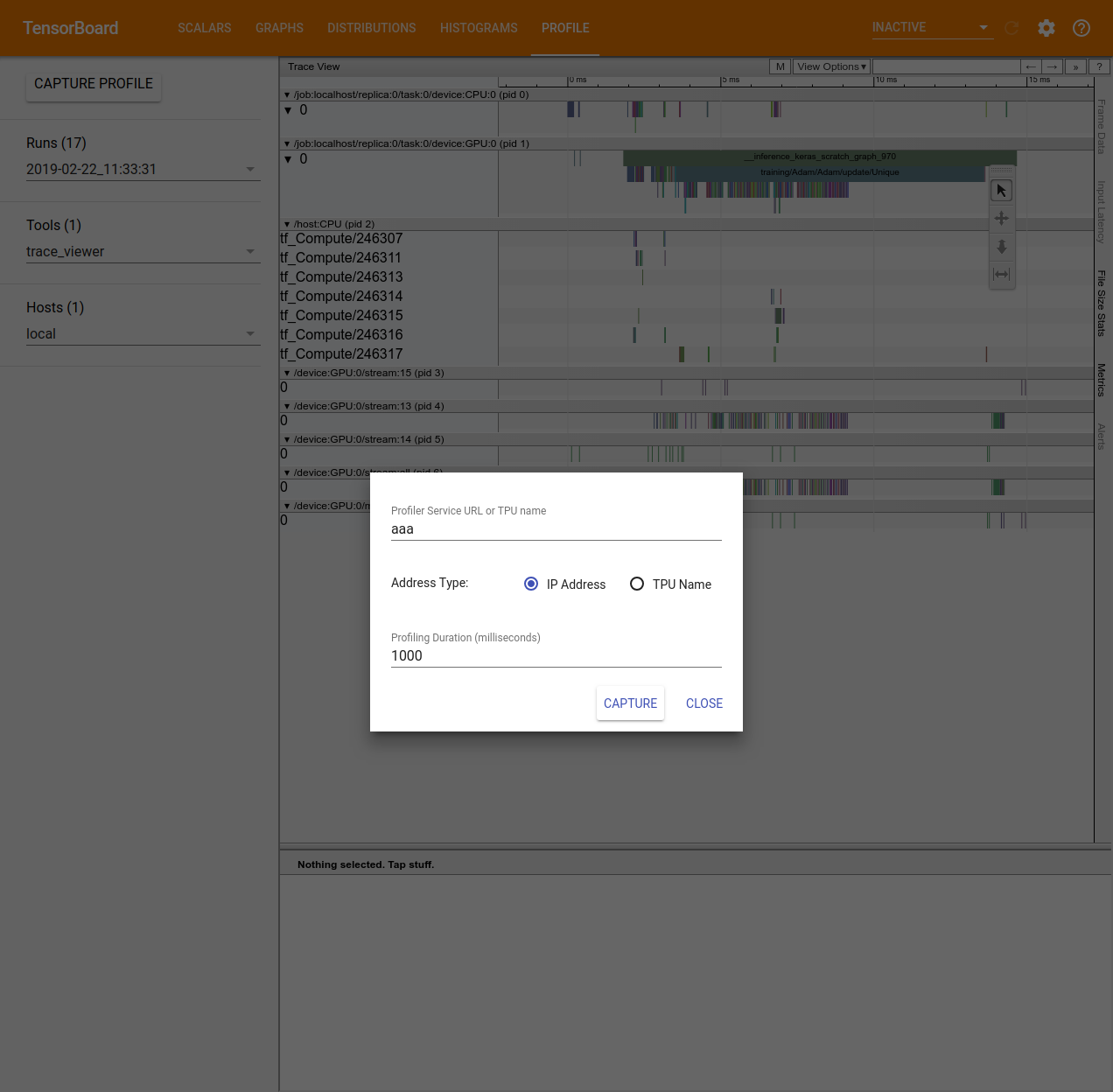1113x1092 pixels.
Task: Click the Trace View search field
Action: (x=947, y=66)
